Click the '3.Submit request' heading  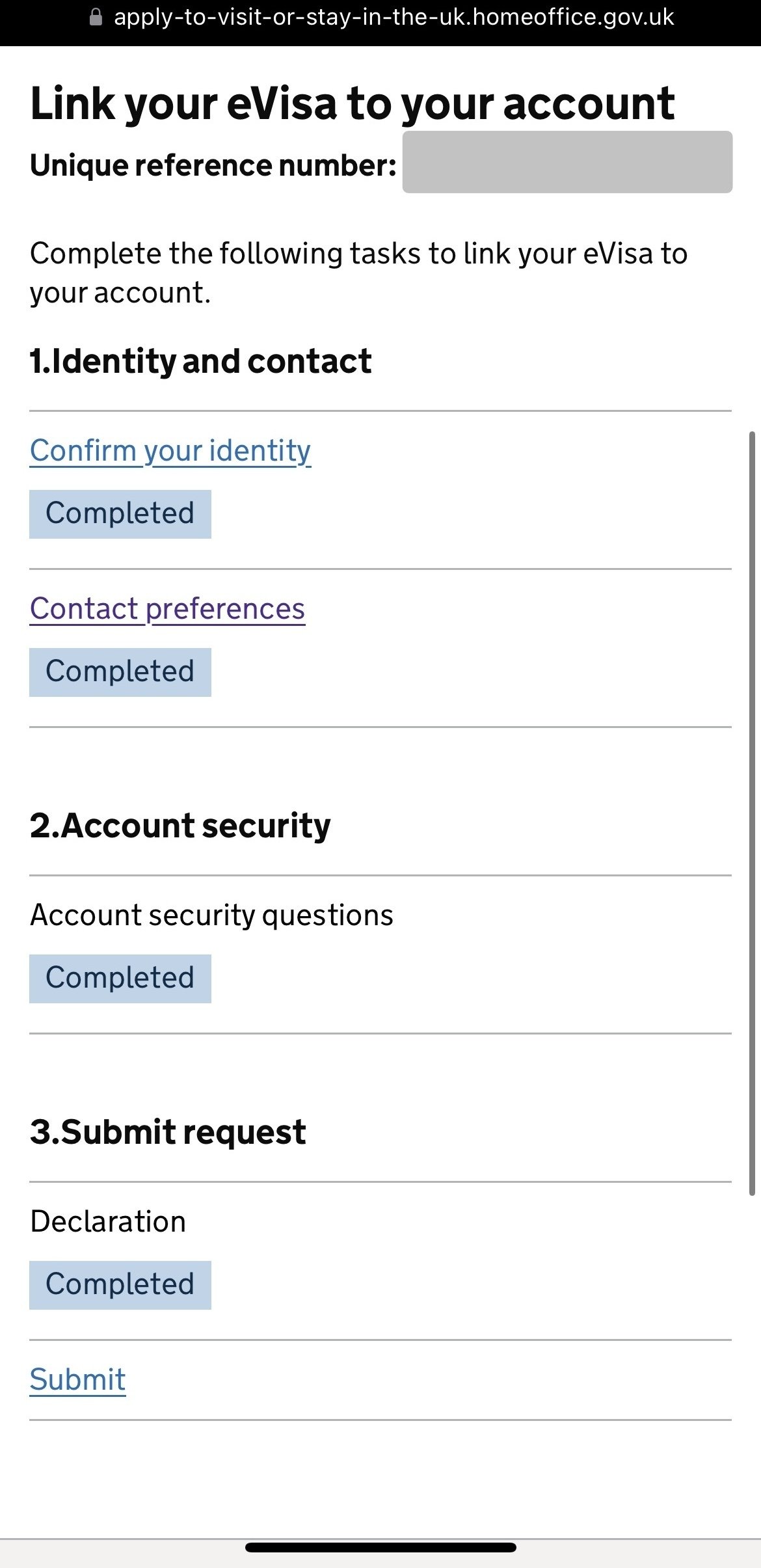click(168, 1132)
